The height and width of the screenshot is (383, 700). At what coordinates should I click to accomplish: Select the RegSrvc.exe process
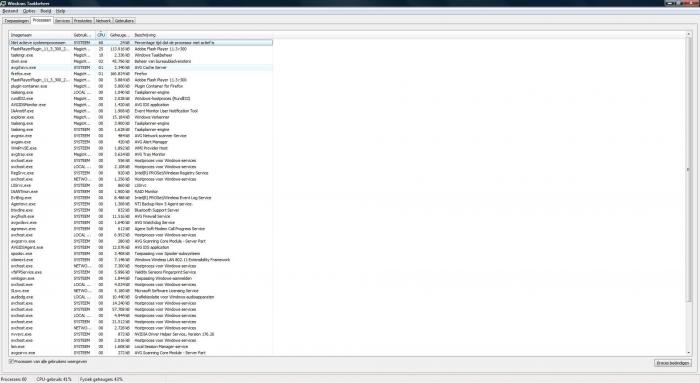tap(141, 173)
